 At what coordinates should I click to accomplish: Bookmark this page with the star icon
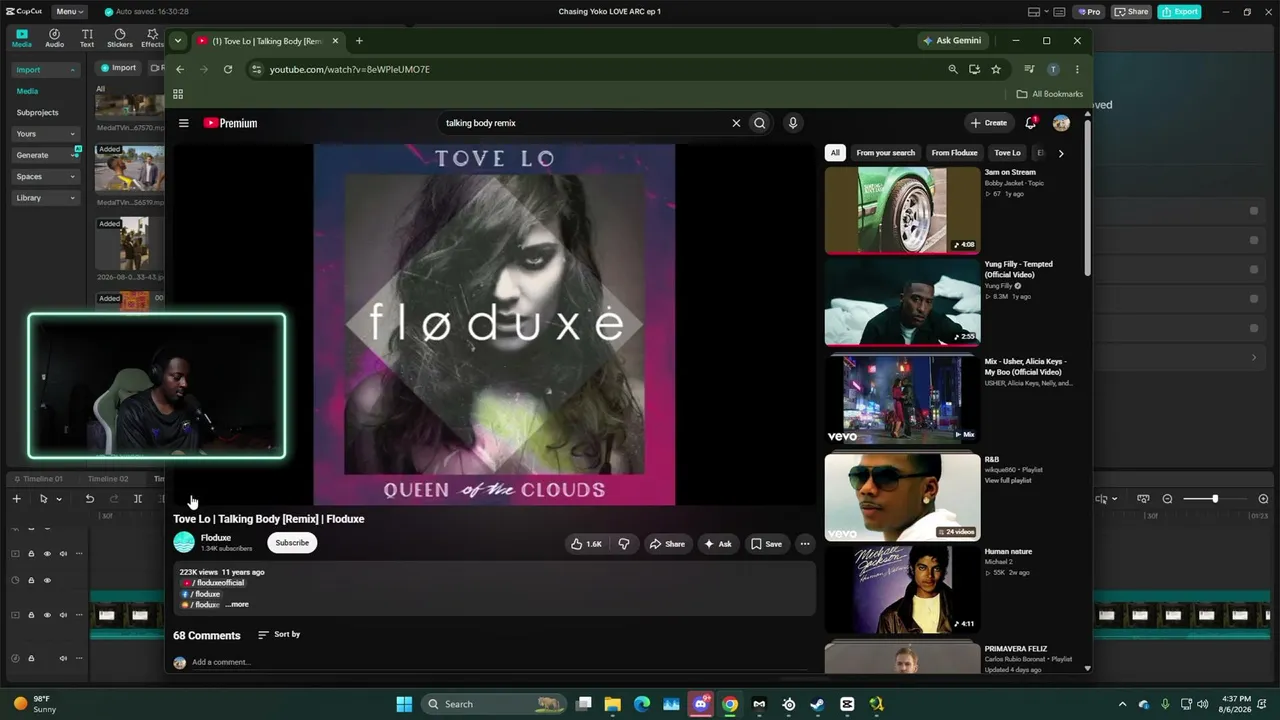point(996,69)
